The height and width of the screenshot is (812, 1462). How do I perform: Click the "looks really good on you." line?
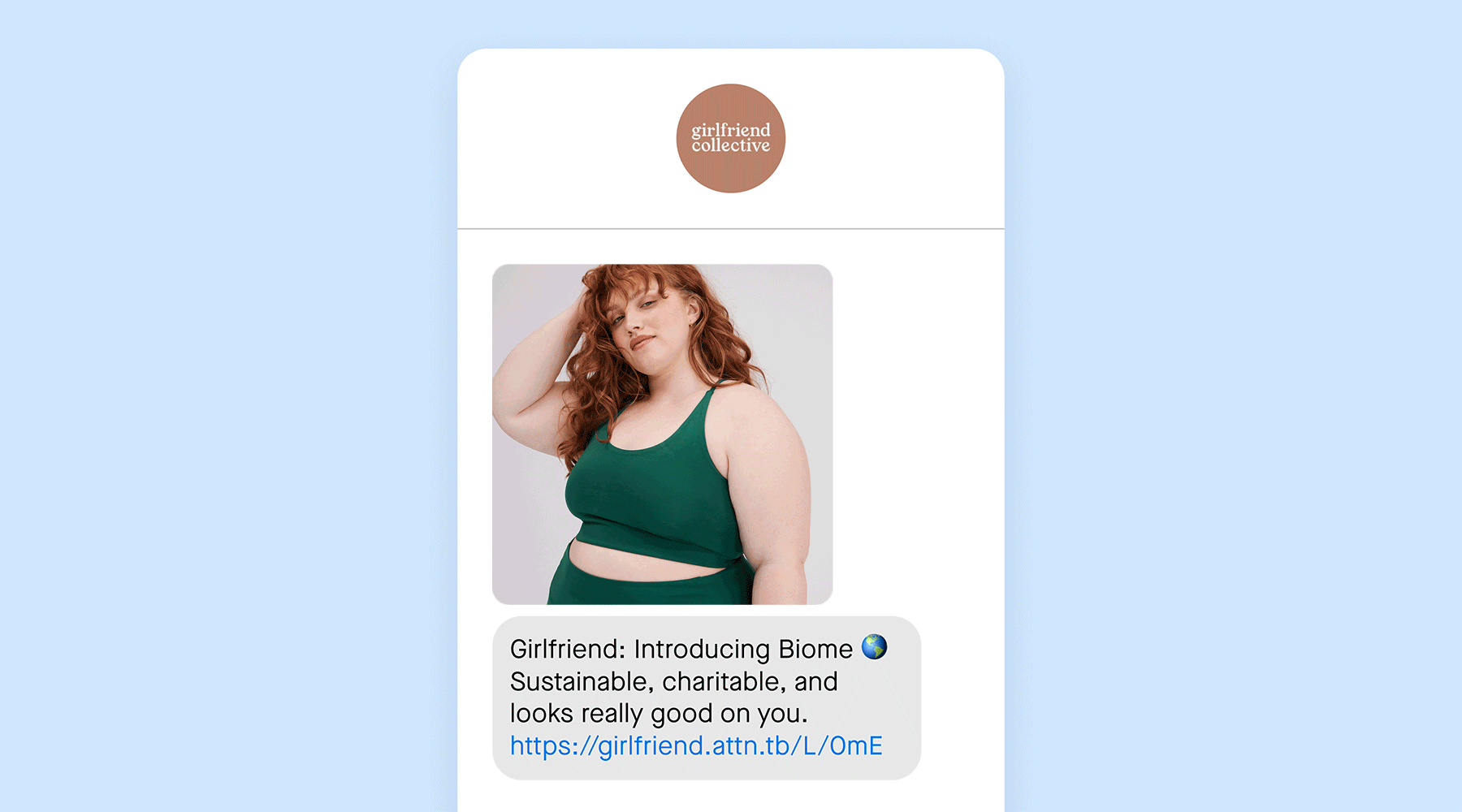(x=659, y=714)
